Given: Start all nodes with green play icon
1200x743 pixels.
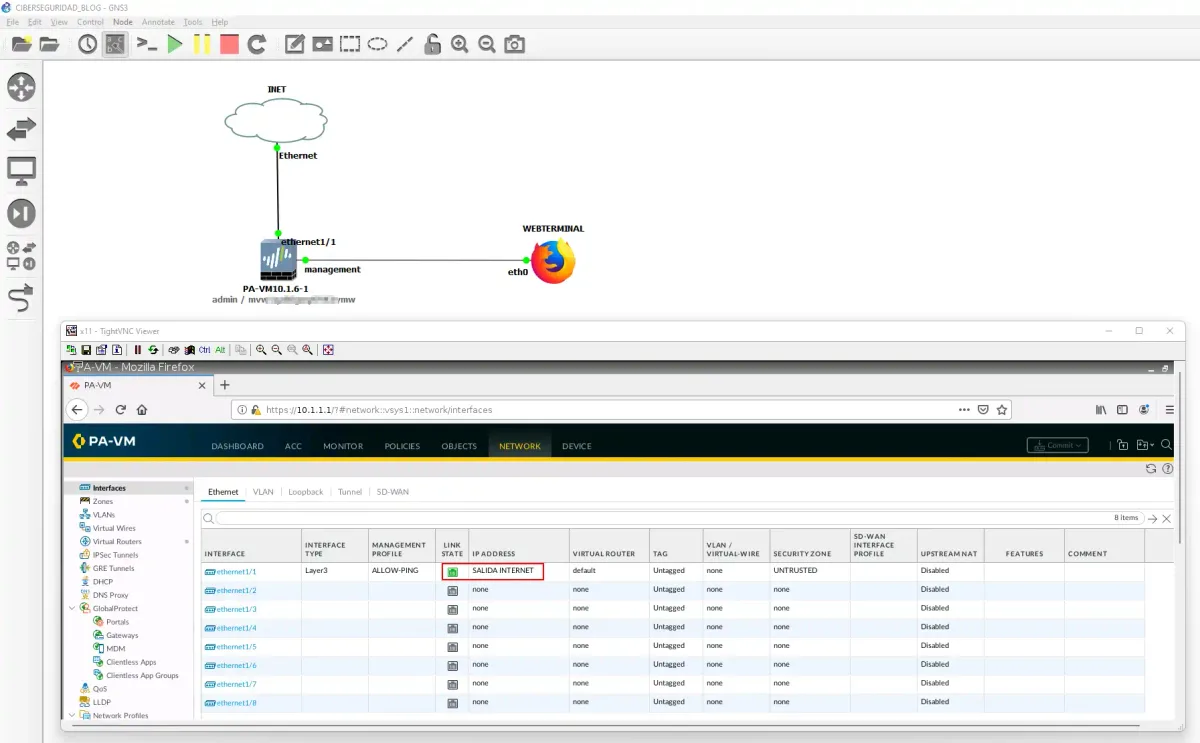Looking at the screenshot, I should (x=175, y=44).
